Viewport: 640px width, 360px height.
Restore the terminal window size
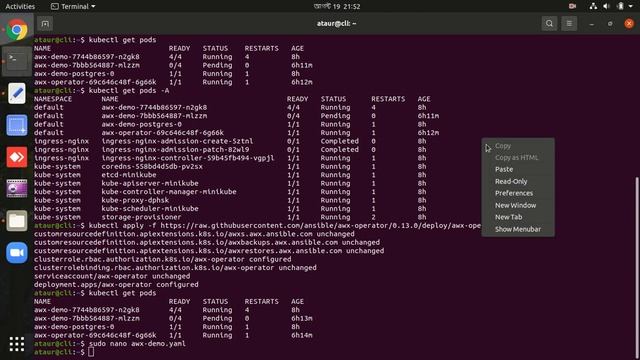[x=610, y=24]
